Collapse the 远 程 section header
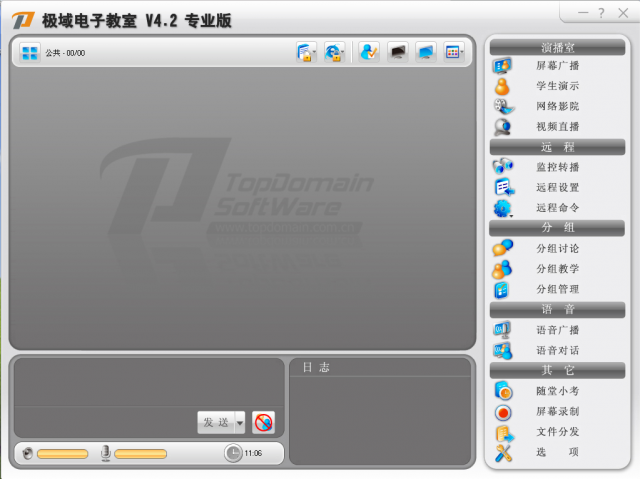 (557, 147)
